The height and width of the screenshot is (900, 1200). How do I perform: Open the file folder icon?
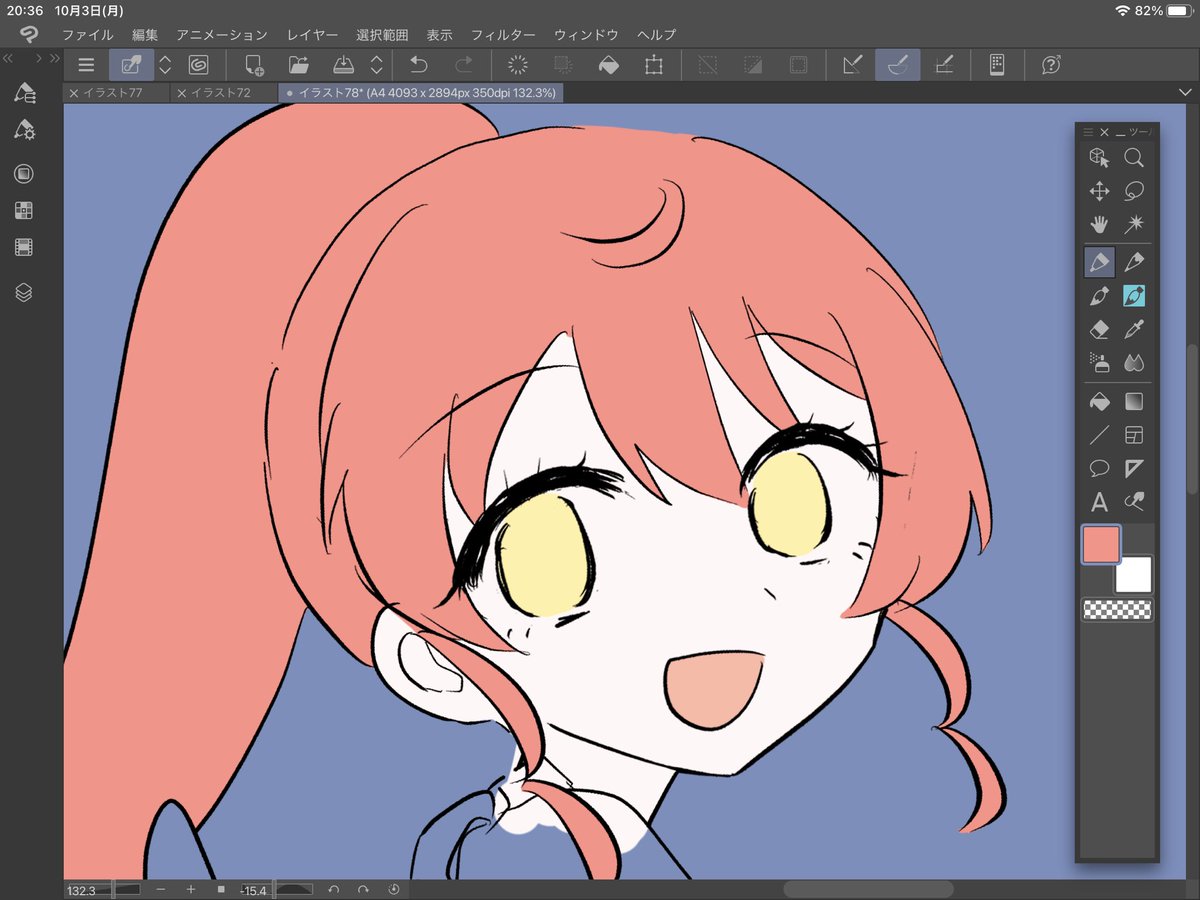[x=298, y=65]
